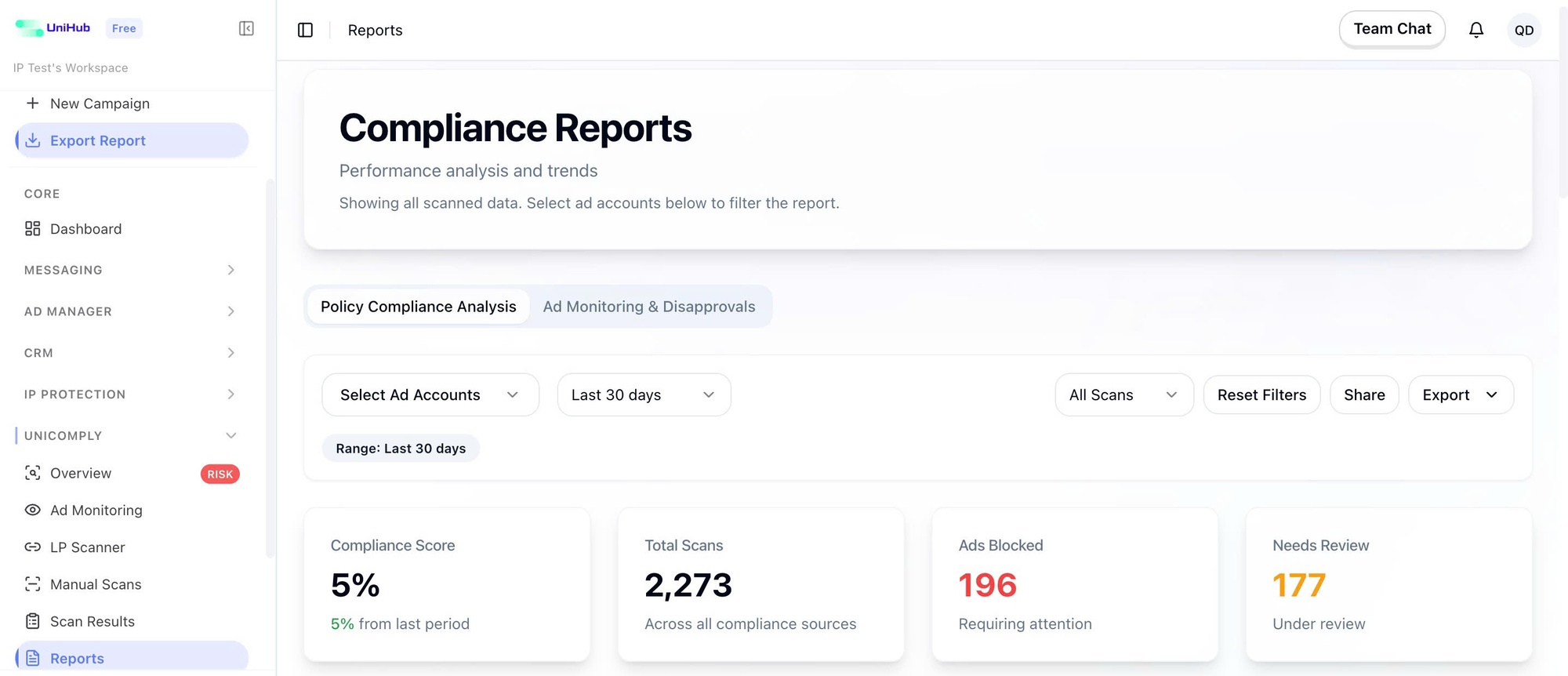This screenshot has width=1568, height=676.
Task: Click the Export Report download icon
Action: (33, 140)
